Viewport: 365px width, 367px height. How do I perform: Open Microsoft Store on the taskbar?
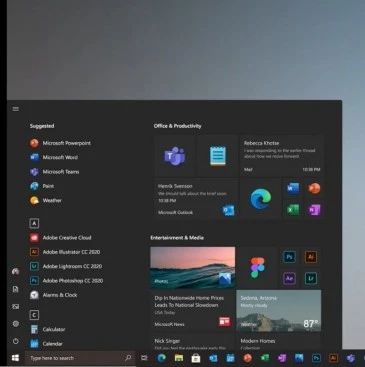(x=196, y=358)
